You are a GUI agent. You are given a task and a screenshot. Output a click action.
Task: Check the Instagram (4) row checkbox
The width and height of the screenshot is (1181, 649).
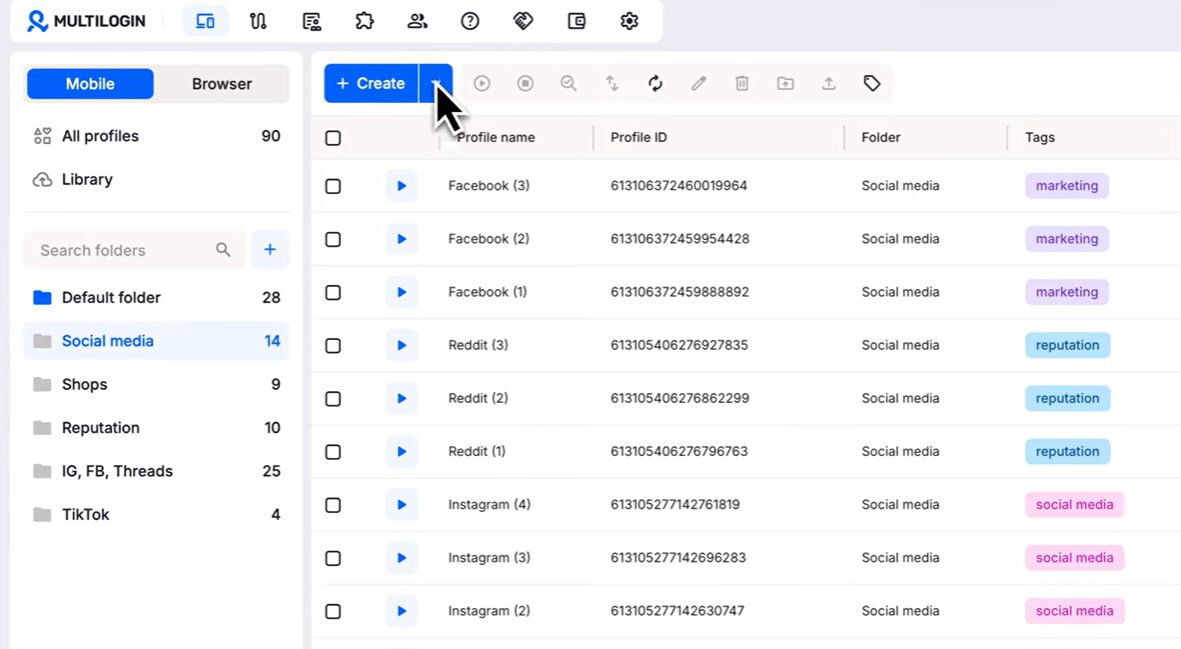333,505
